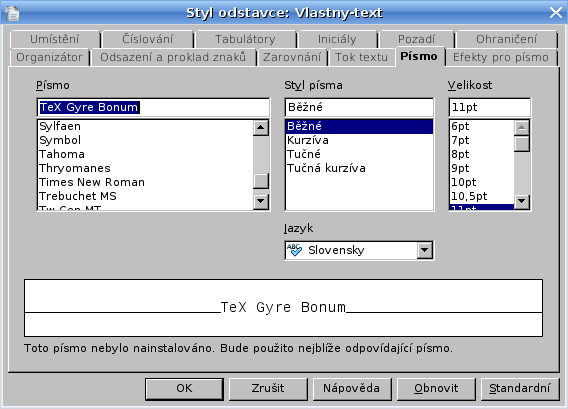Viewport: 568px width, 409px height.
Task: Click size list scroll down arrow
Action: (522, 201)
